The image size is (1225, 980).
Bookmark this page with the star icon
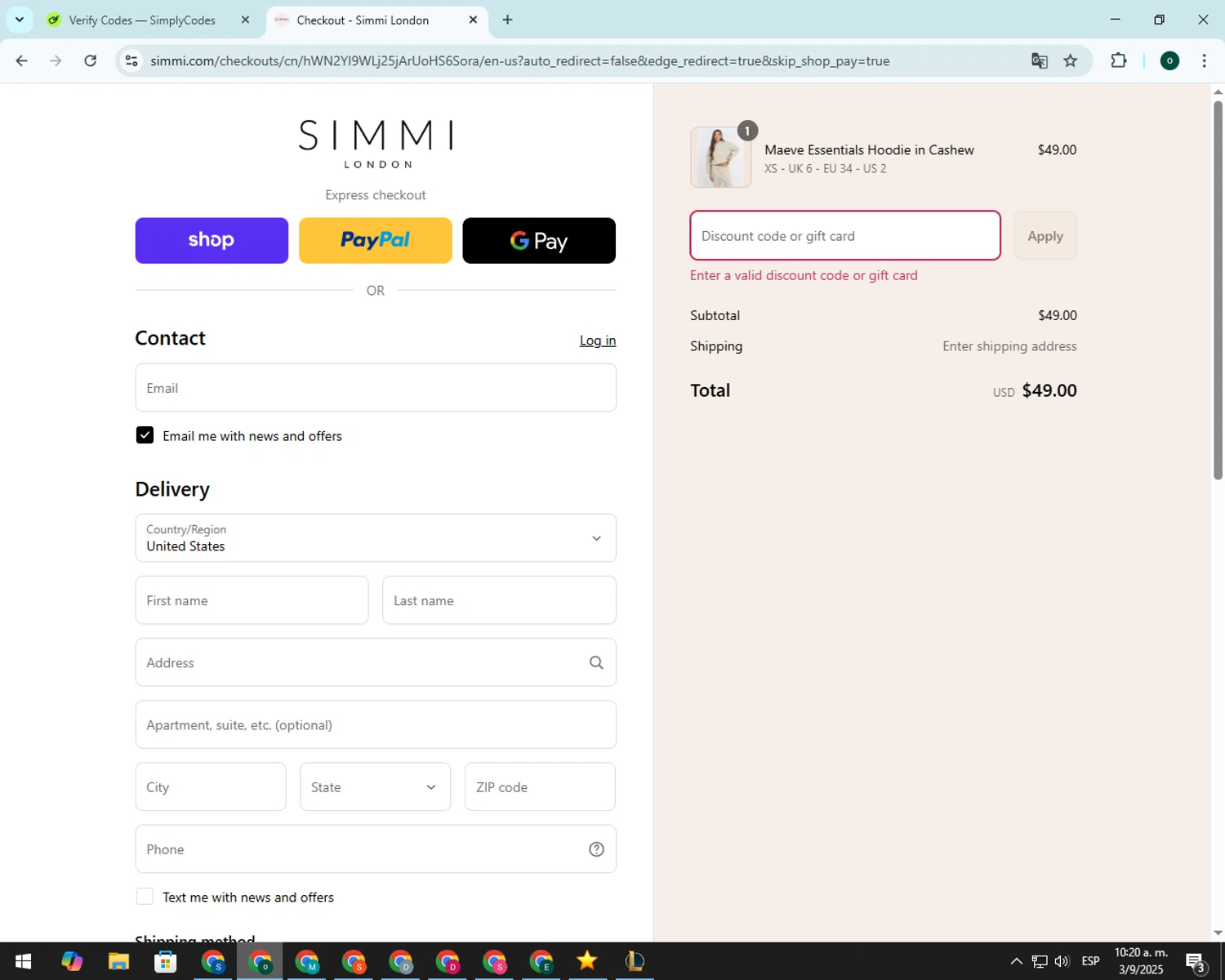pos(1071,60)
